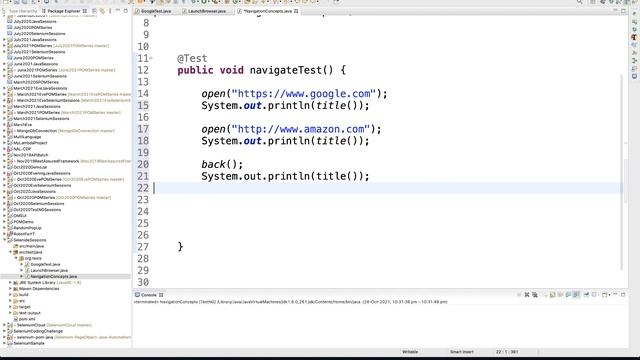This screenshot has width=640, height=360.
Task: Switch to the Type Hierarchy tab
Action: click(x=20, y=11)
